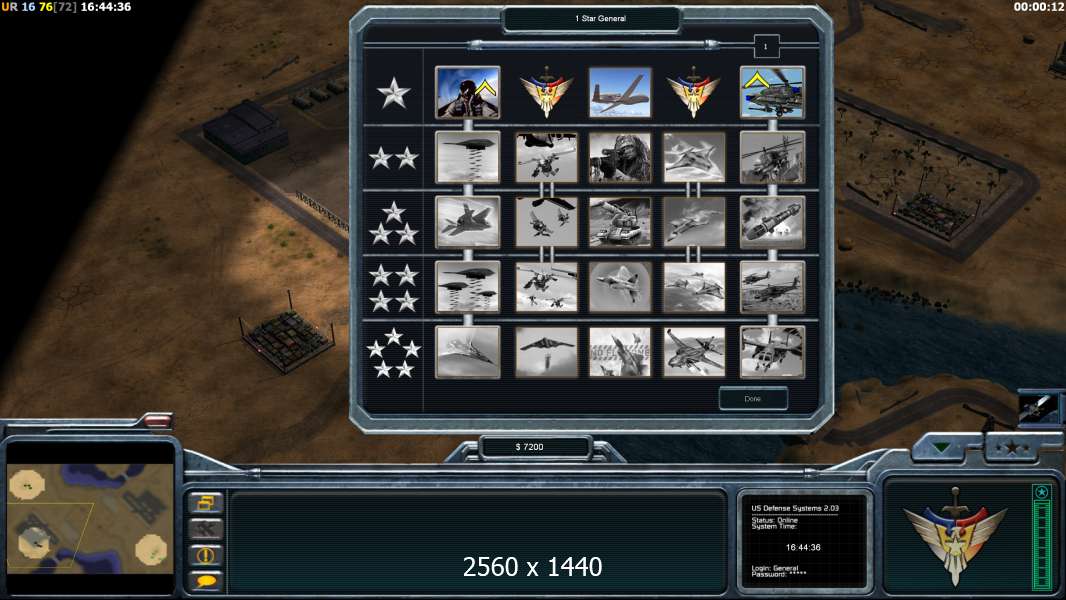This screenshot has width=1066, height=600.
Task: Select the artillery tank power icon
Action: click(619, 222)
